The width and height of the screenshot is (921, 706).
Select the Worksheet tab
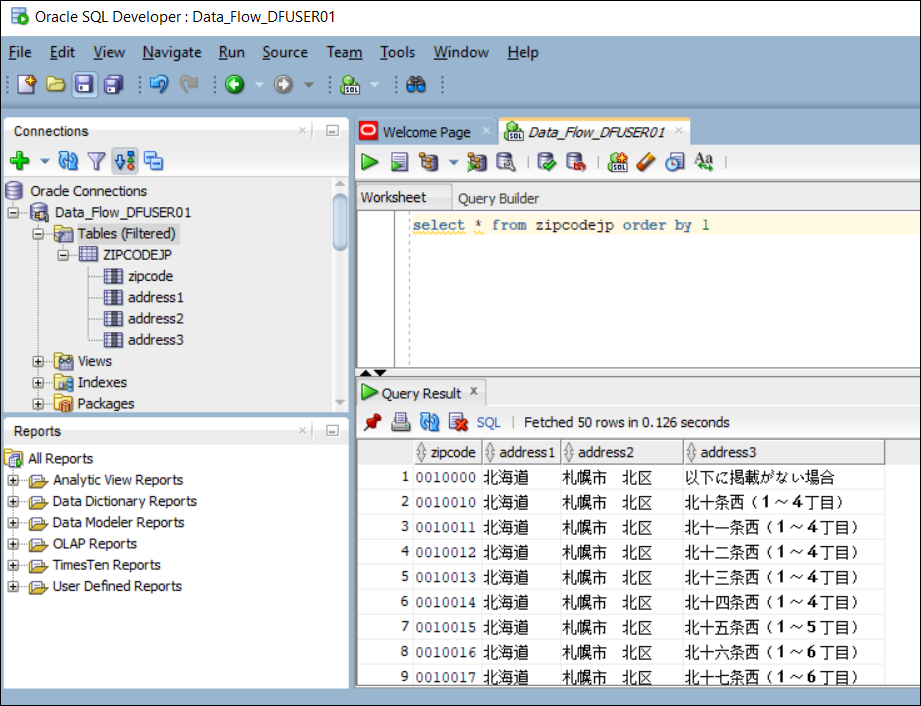pyautogui.click(x=393, y=197)
